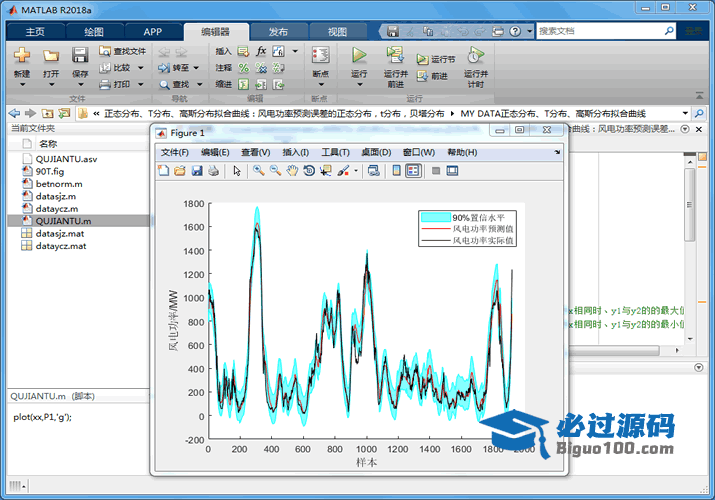Toggle the Insert Colorbar button
The width and height of the screenshot is (715, 500).
396,171
